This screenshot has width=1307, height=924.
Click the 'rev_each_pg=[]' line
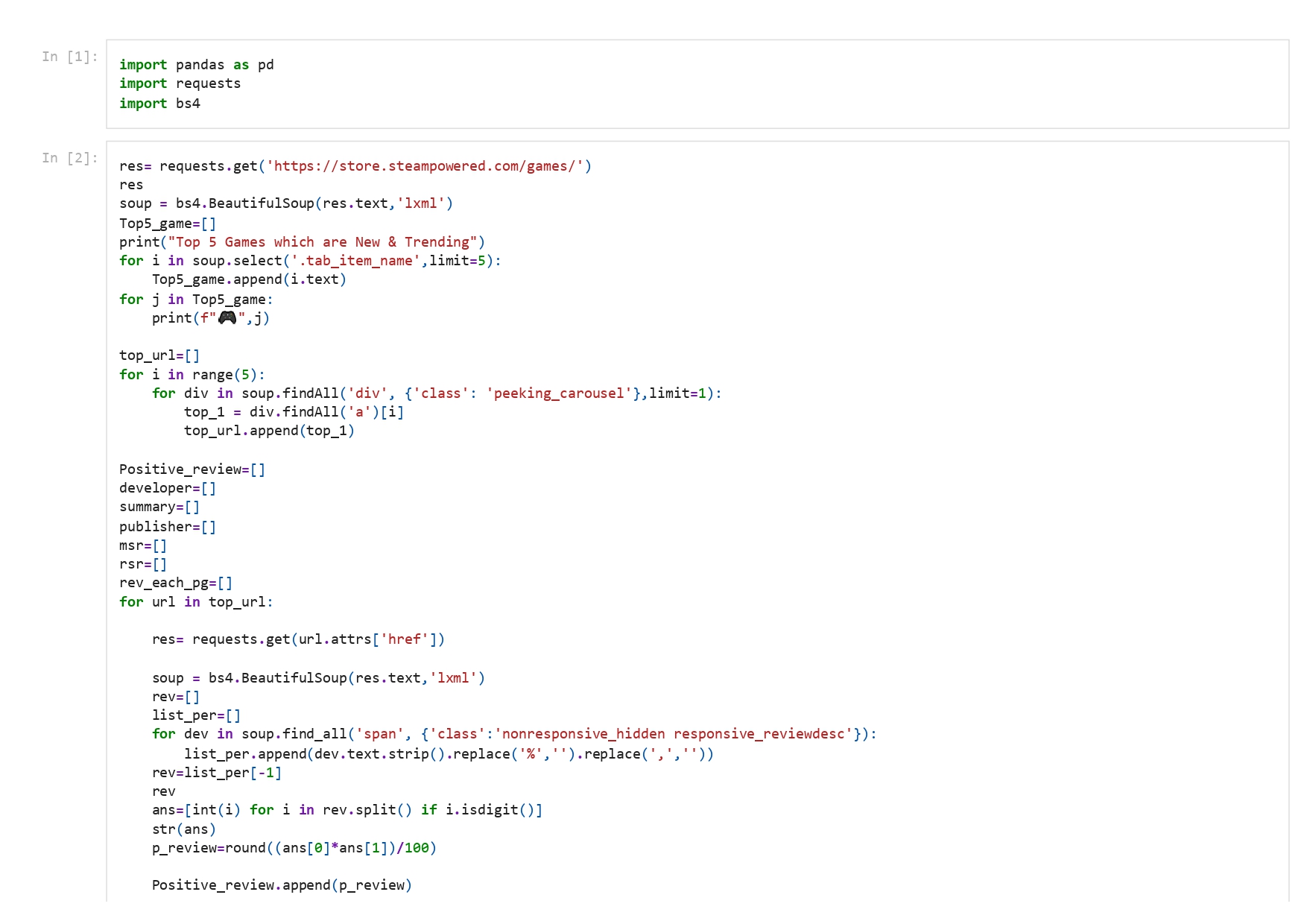coord(177,583)
